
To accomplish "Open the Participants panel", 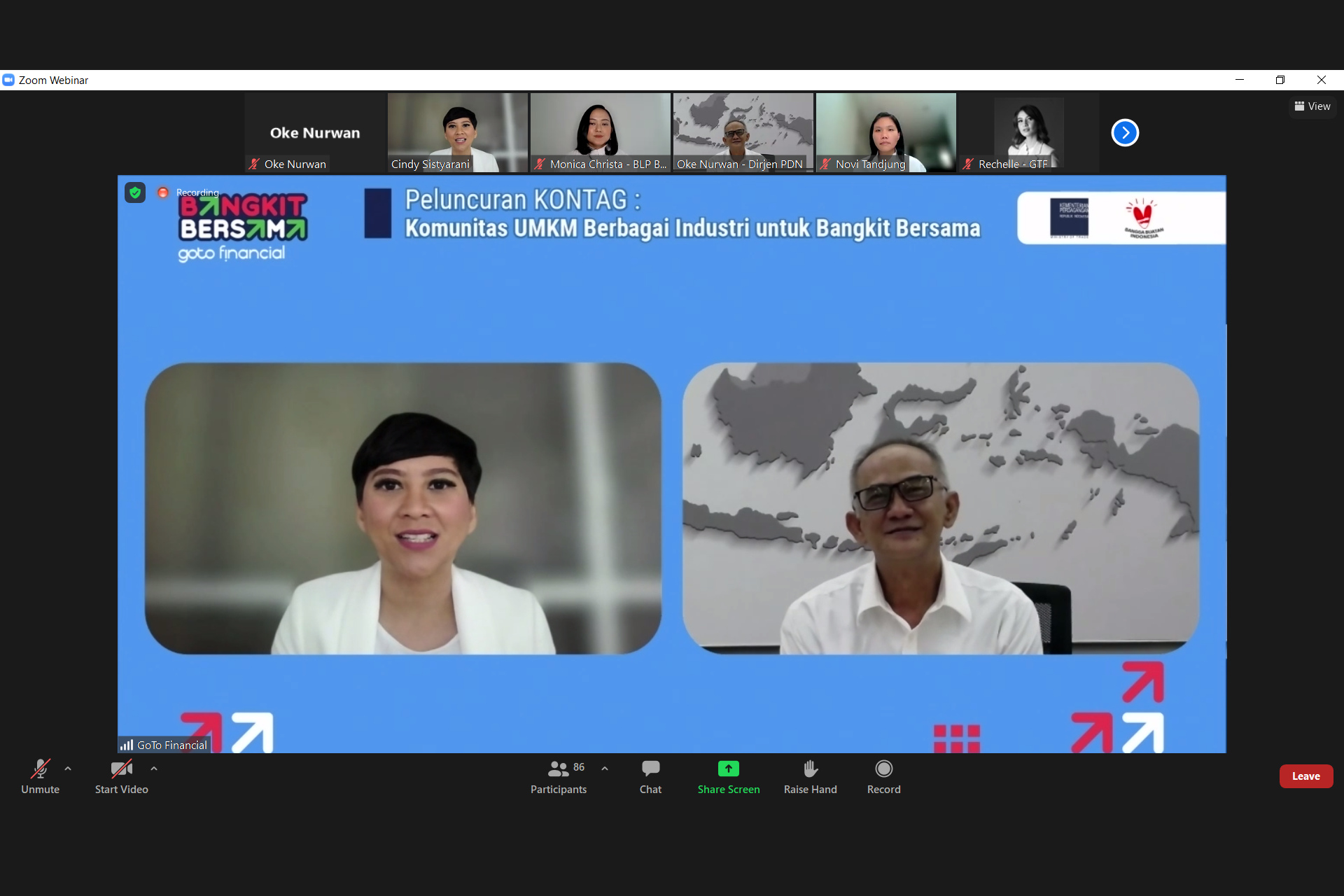I will tap(558, 776).
